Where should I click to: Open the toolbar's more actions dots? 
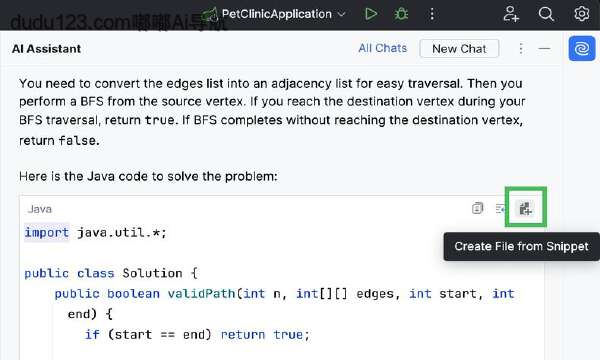(432, 14)
